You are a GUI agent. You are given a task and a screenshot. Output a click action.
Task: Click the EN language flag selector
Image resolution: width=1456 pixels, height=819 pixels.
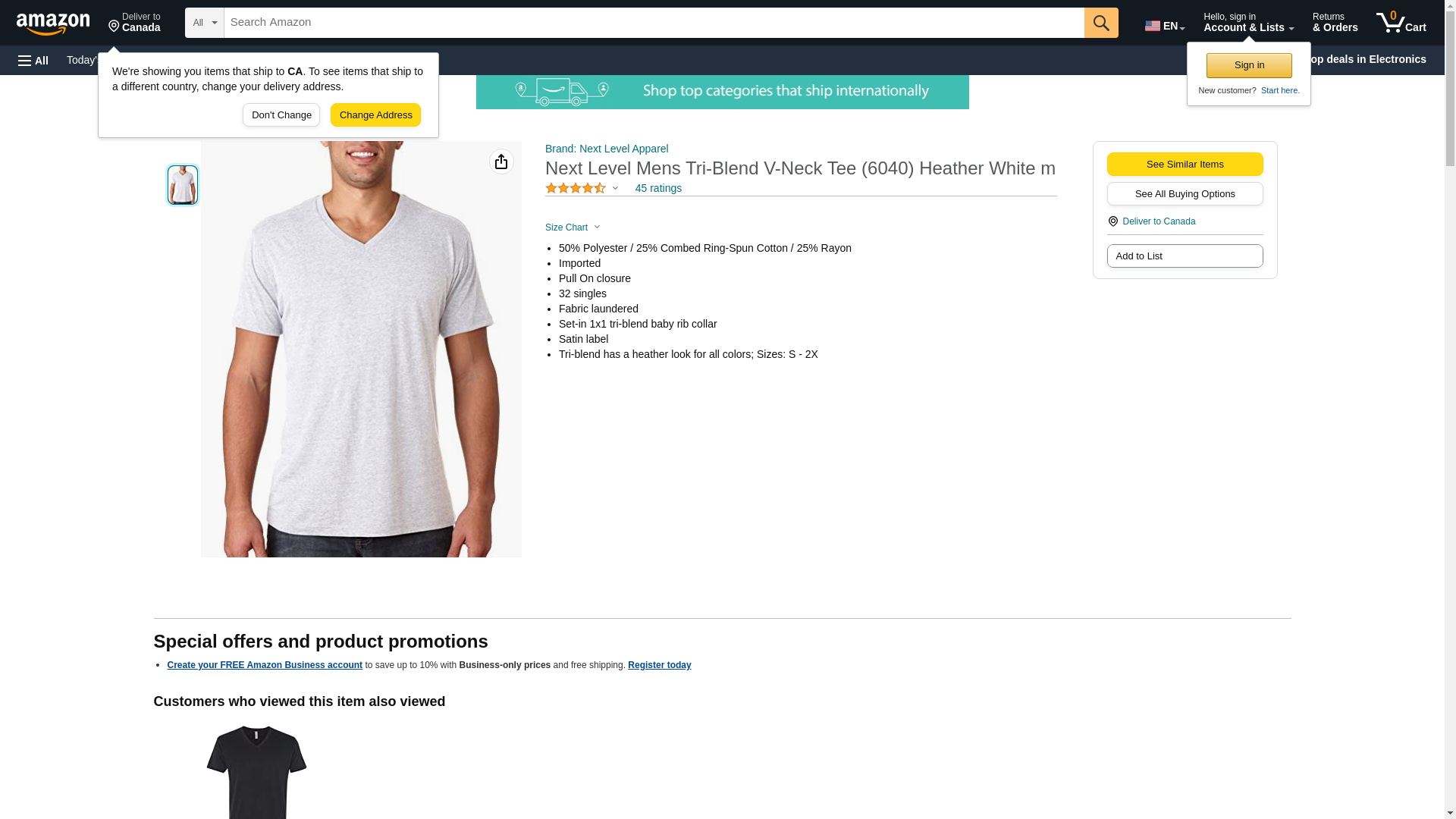(x=1164, y=25)
